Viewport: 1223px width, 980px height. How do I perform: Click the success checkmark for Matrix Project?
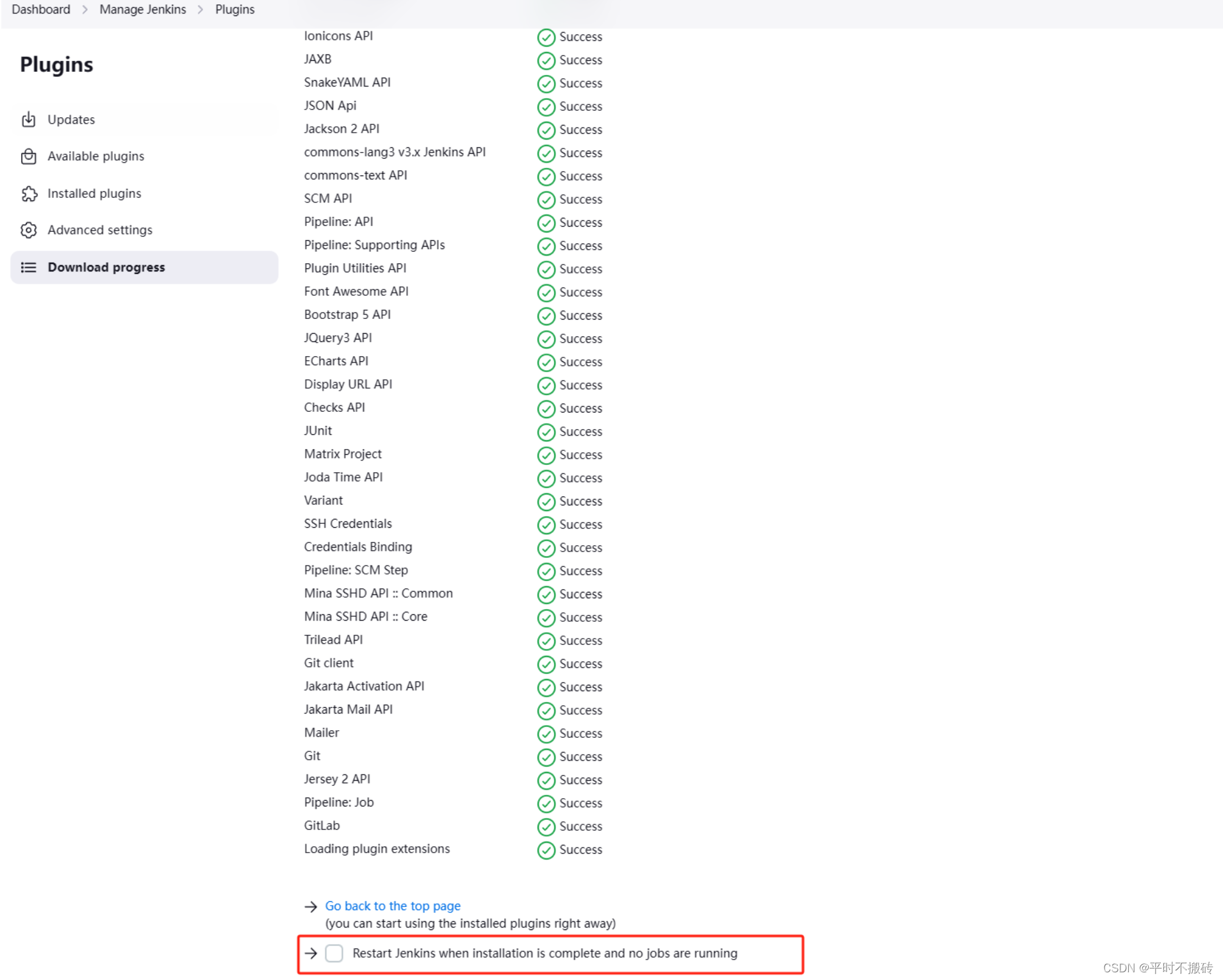tap(546, 455)
